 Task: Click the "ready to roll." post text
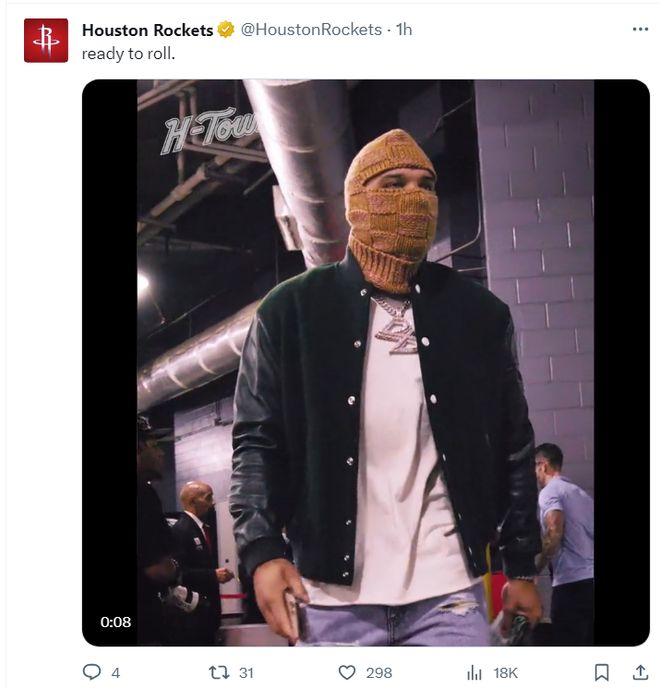point(129,53)
